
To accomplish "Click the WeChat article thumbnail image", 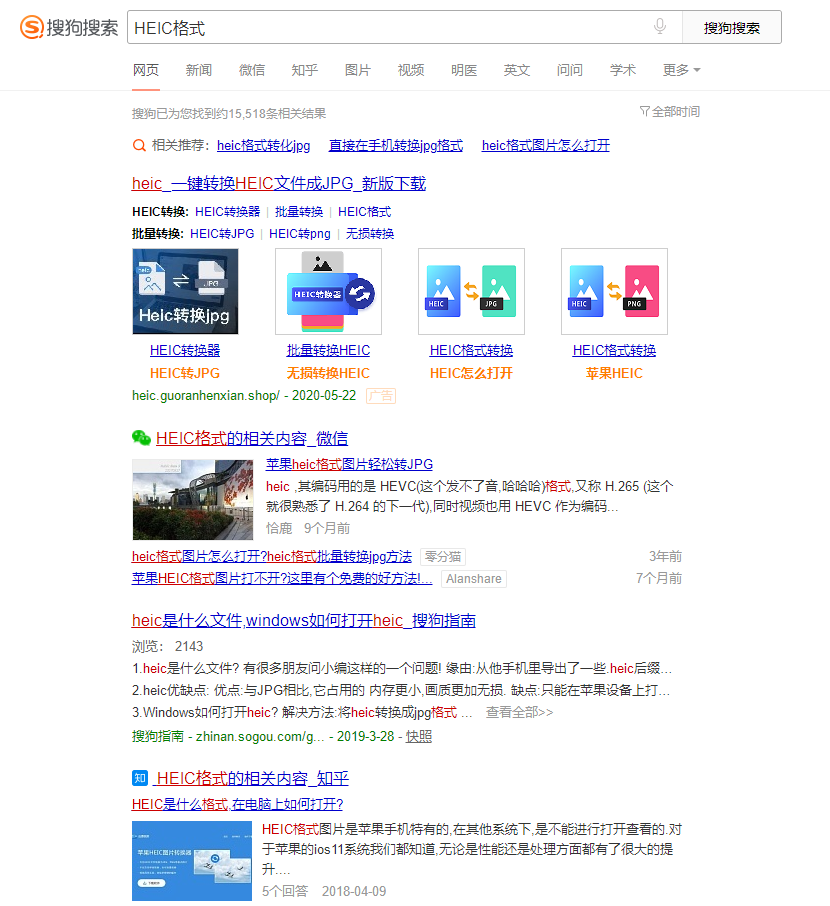I will coord(192,500).
